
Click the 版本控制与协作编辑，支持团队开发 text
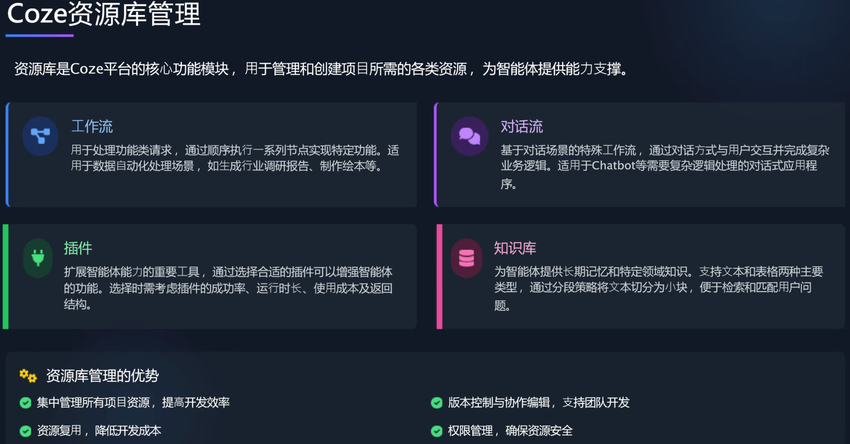(538, 403)
